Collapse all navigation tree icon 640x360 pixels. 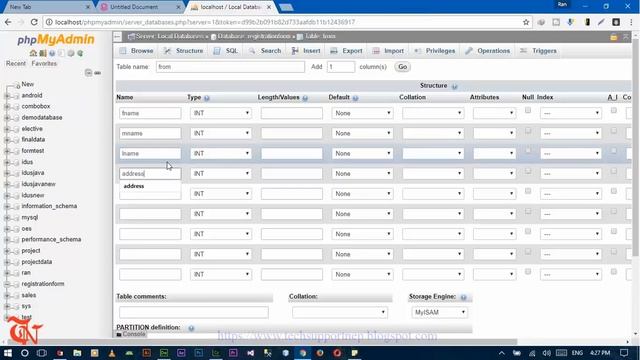(89, 73)
